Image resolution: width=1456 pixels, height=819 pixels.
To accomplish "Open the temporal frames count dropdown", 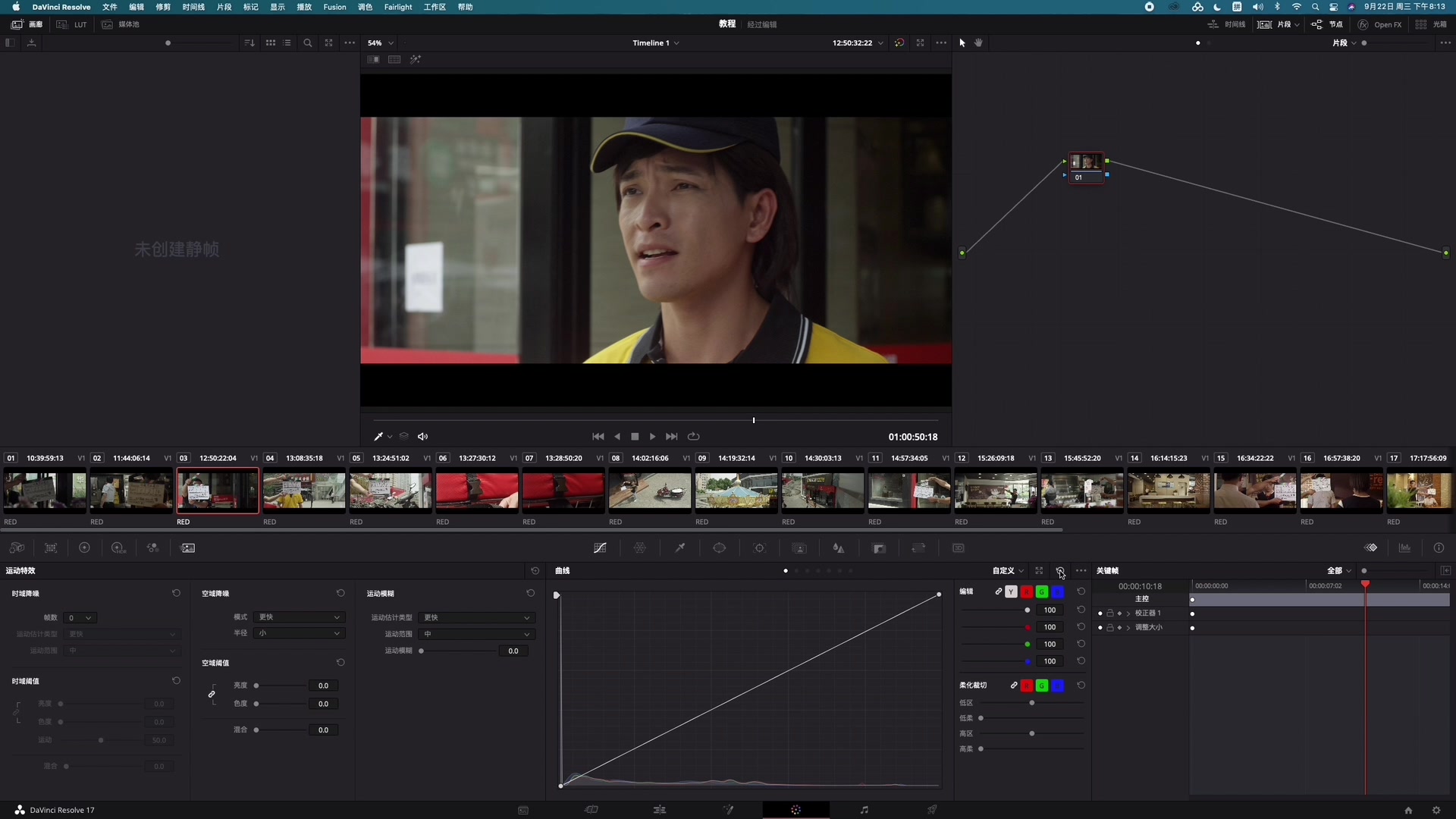I will point(80,618).
